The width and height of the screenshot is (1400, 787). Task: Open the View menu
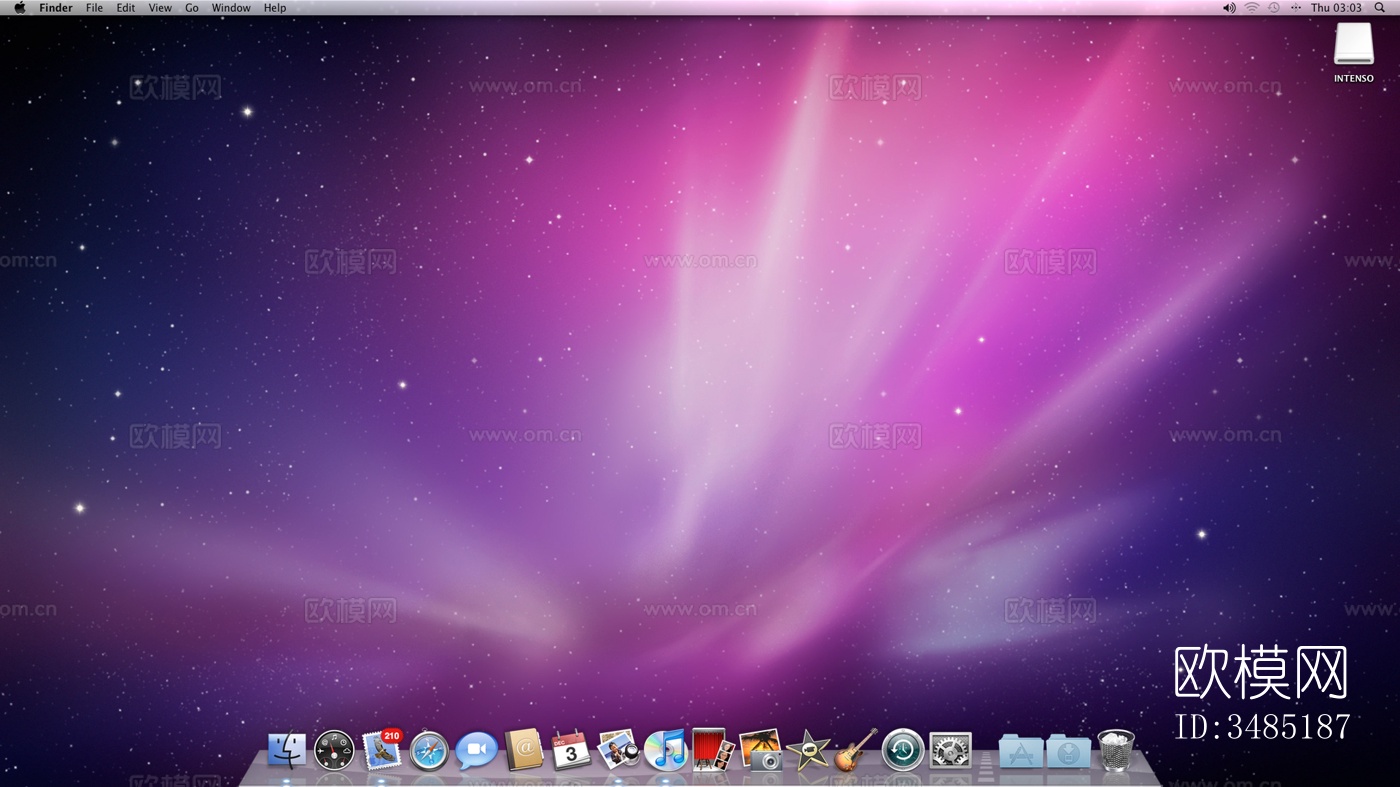point(160,8)
